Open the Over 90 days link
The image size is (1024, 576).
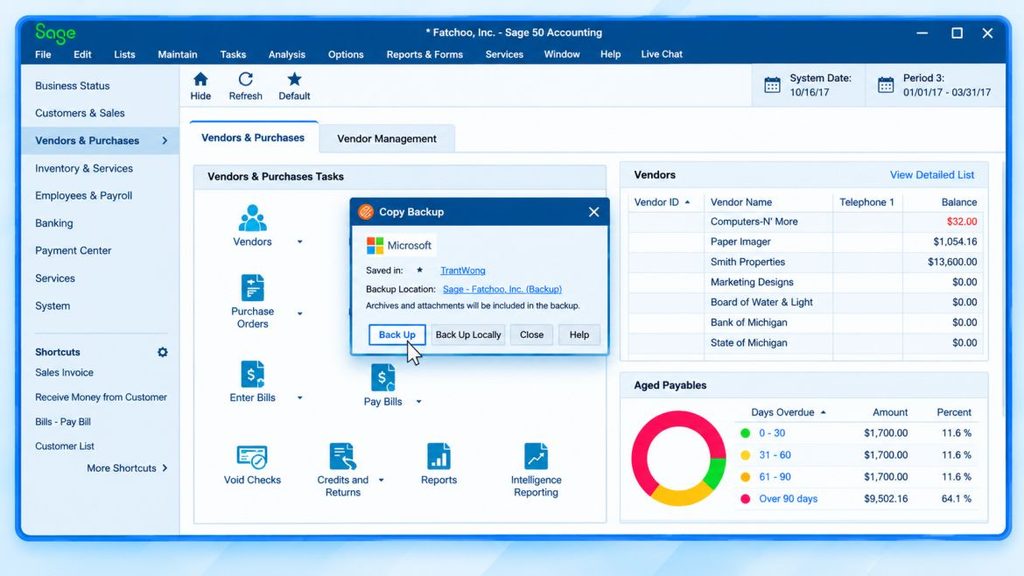point(788,499)
